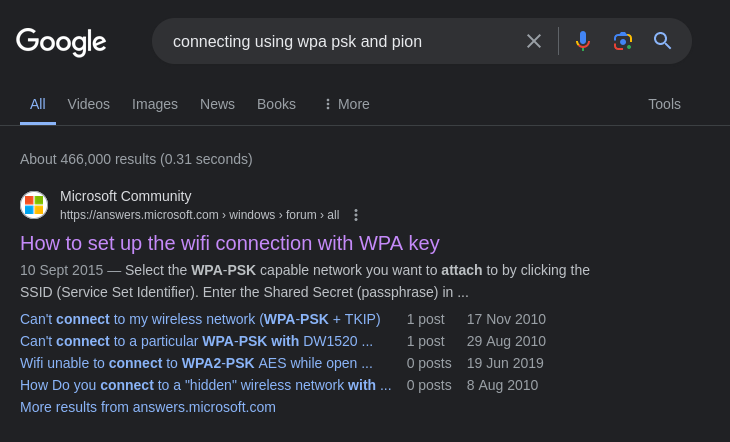Clear the search query with the X icon
Viewport: 730px width, 442px height.
[534, 41]
